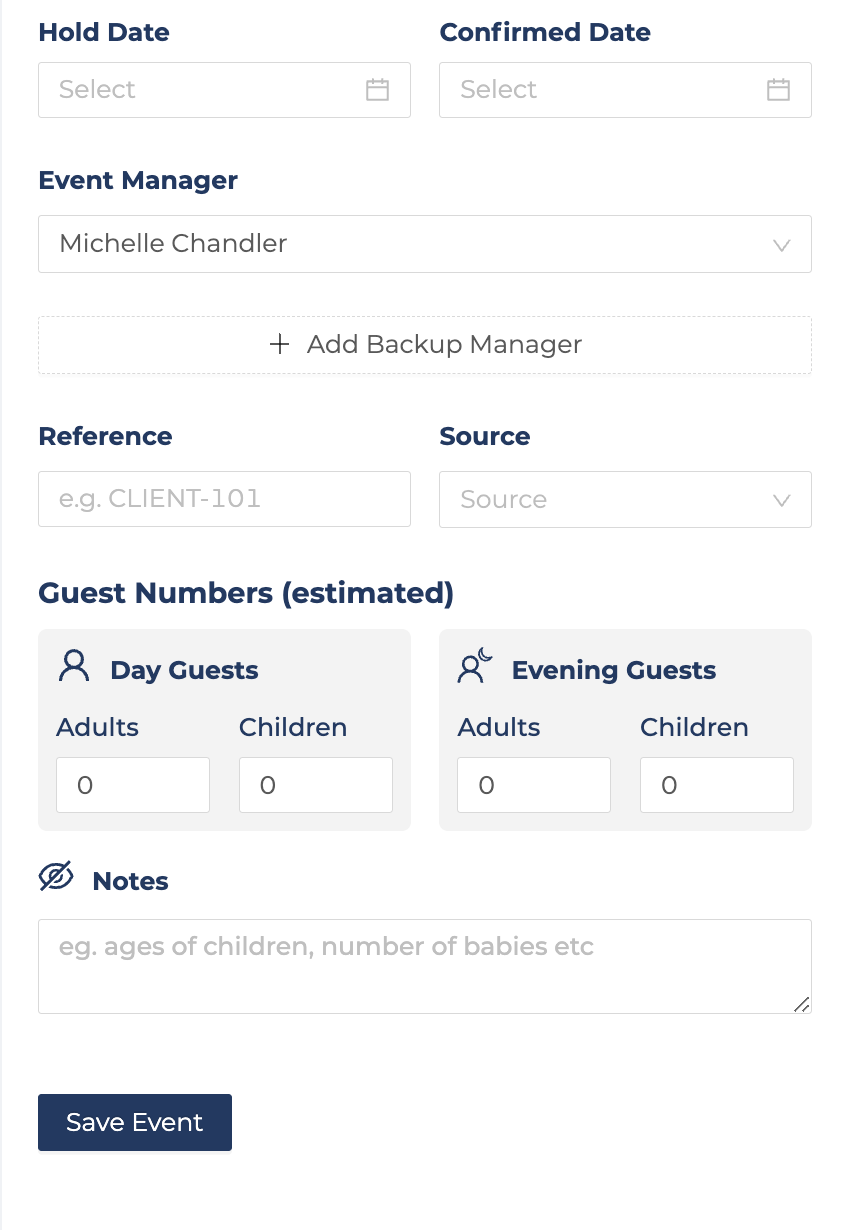Screen dimensions: 848x1230
Task: Focus the Hold Date select field
Action: pos(224,90)
